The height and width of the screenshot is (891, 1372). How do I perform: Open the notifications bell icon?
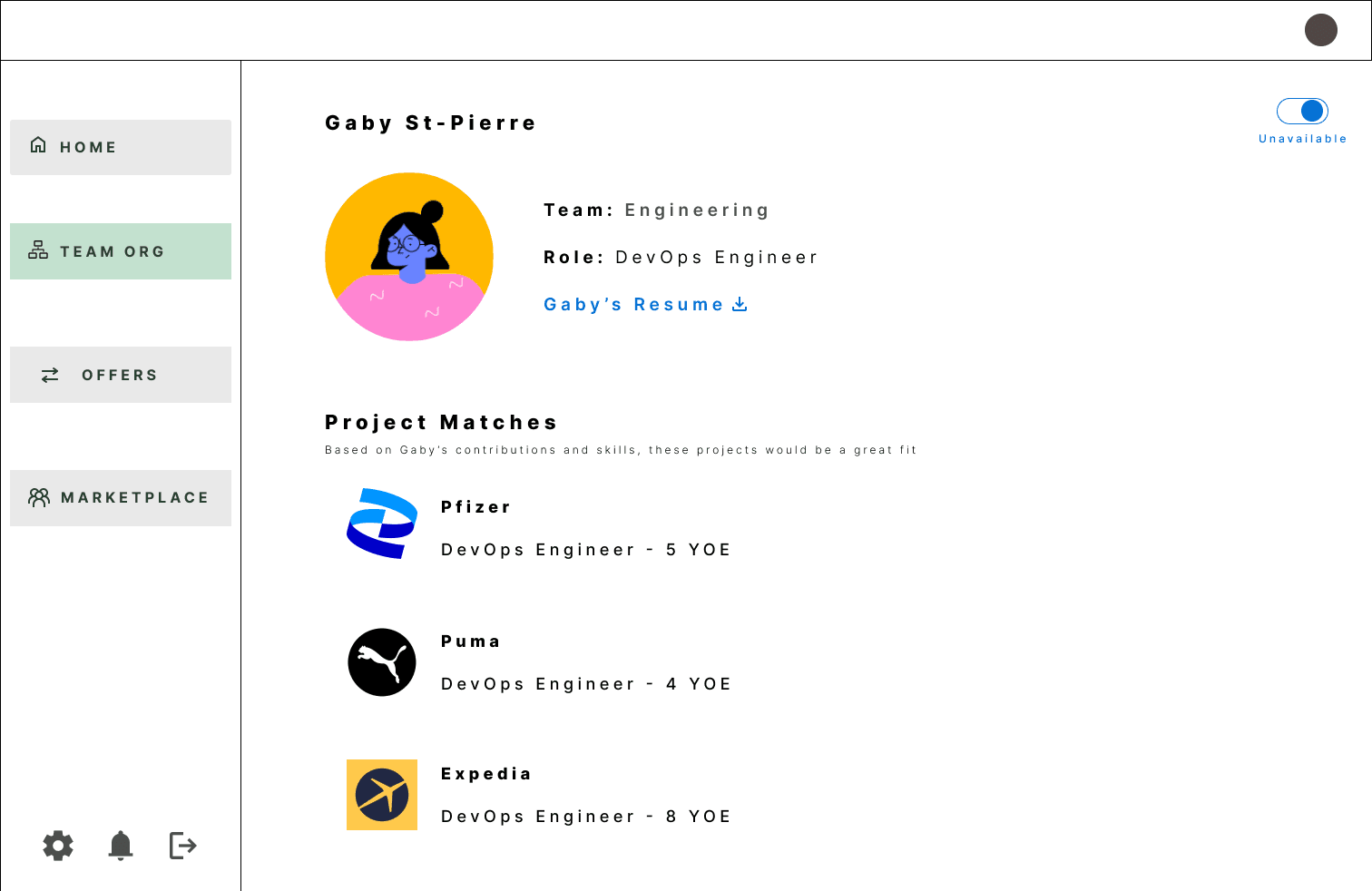click(121, 846)
